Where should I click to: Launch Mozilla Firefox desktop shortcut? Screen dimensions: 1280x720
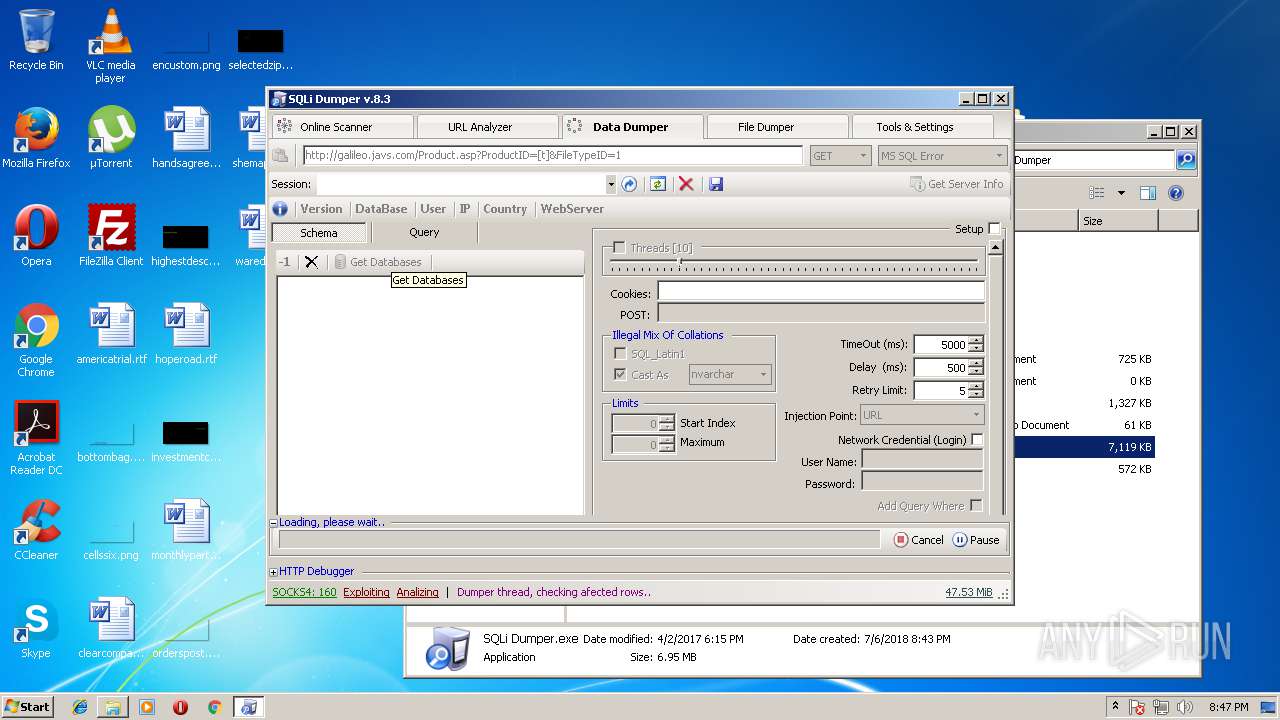click(36, 138)
